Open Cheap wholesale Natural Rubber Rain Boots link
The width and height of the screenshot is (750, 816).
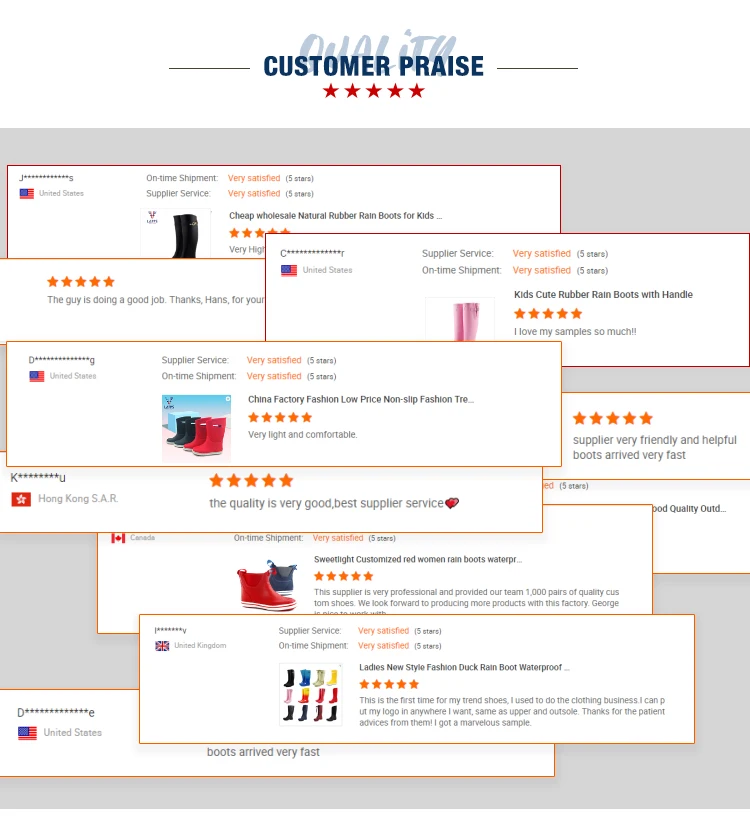[x=335, y=216]
